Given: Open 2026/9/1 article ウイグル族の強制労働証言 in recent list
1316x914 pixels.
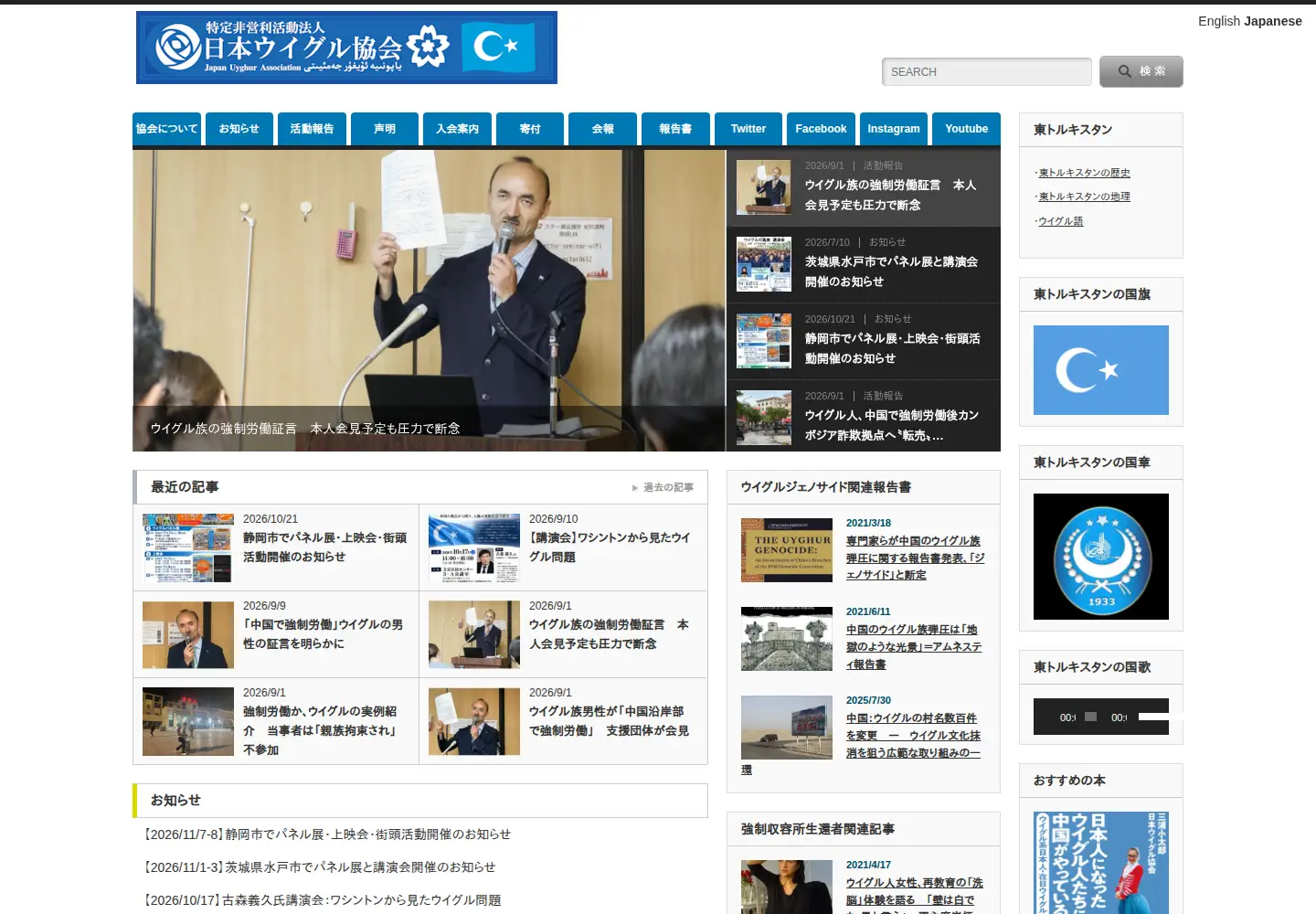Looking at the screenshot, I should [609, 634].
